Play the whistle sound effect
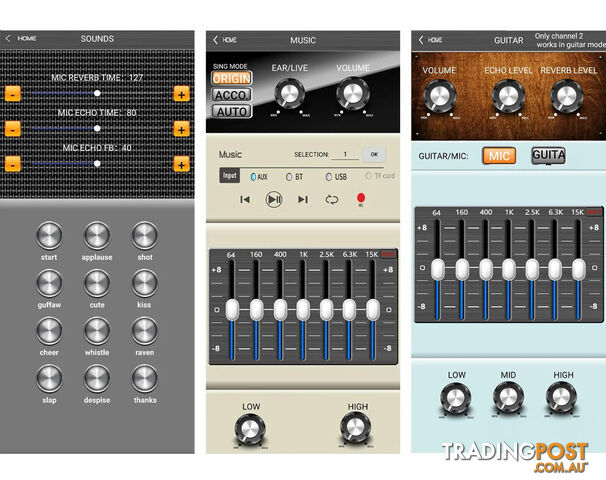 click(97, 331)
